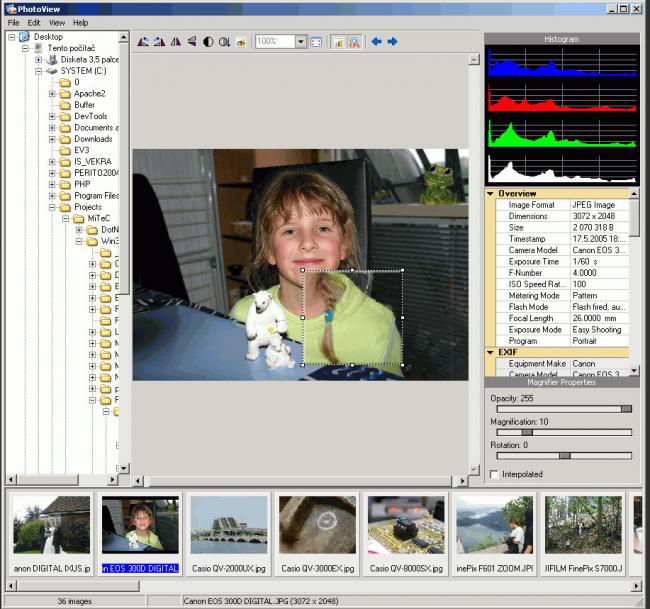Collapse the Desktop tree node
Viewport: 650px width, 609px height.
(x=12, y=37)
